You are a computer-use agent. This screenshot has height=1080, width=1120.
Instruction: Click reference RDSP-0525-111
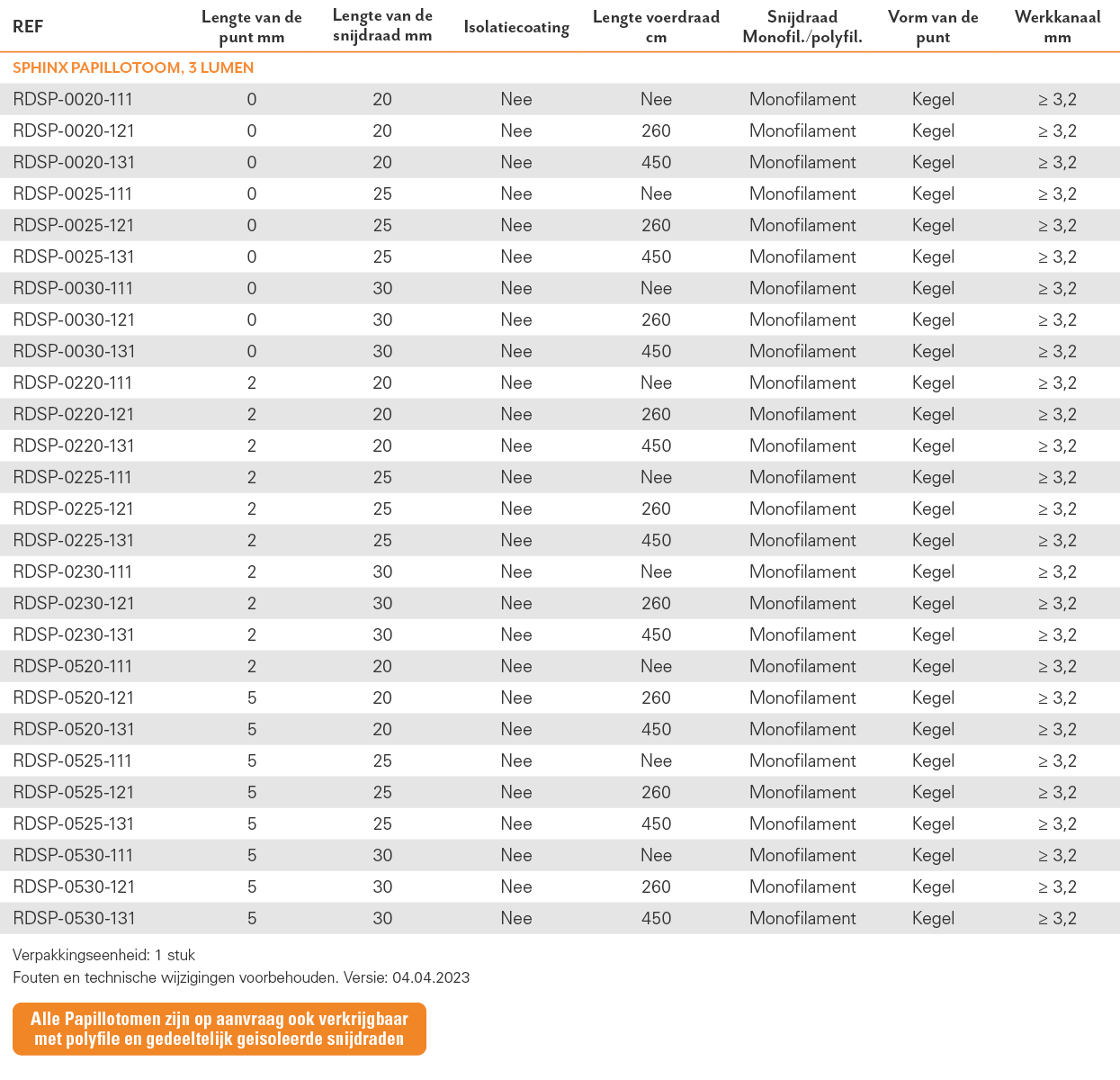pyautogui.click(x=73, y=760)
